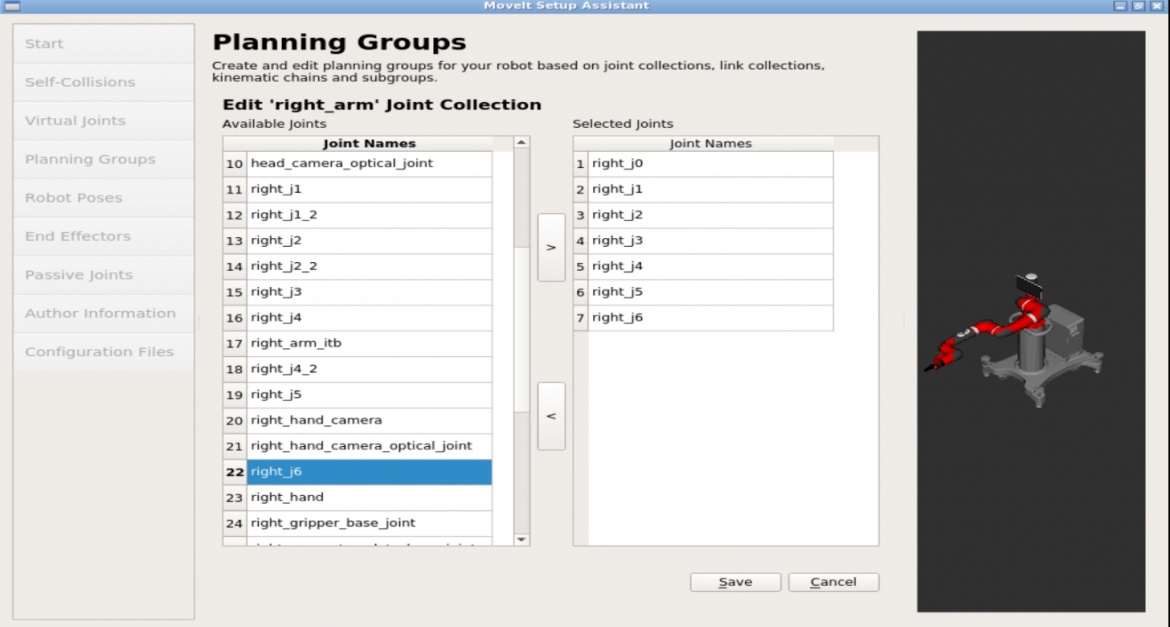Open Author Information section
Image resolution: width=1170 pixels, height=627 pixels.
coord(104,314)
